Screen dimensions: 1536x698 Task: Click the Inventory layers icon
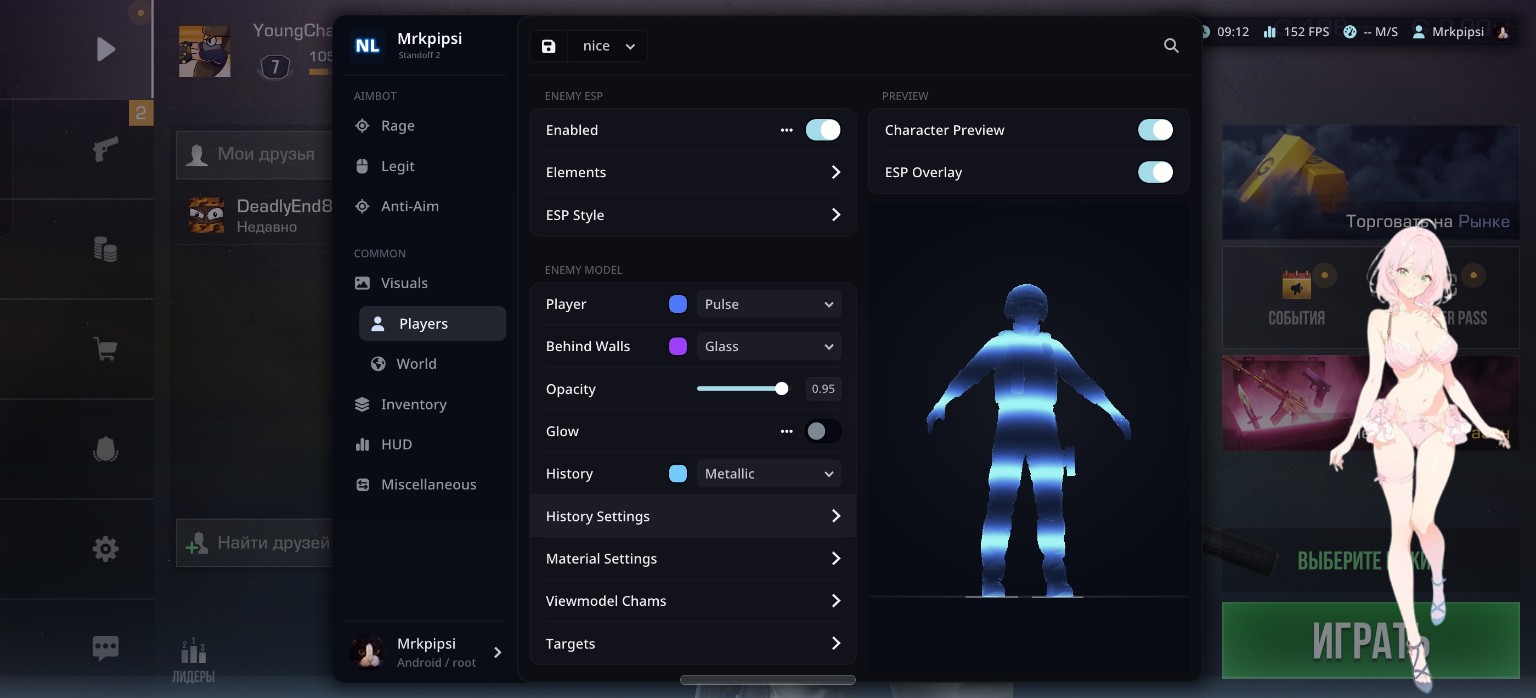point(362,404)
